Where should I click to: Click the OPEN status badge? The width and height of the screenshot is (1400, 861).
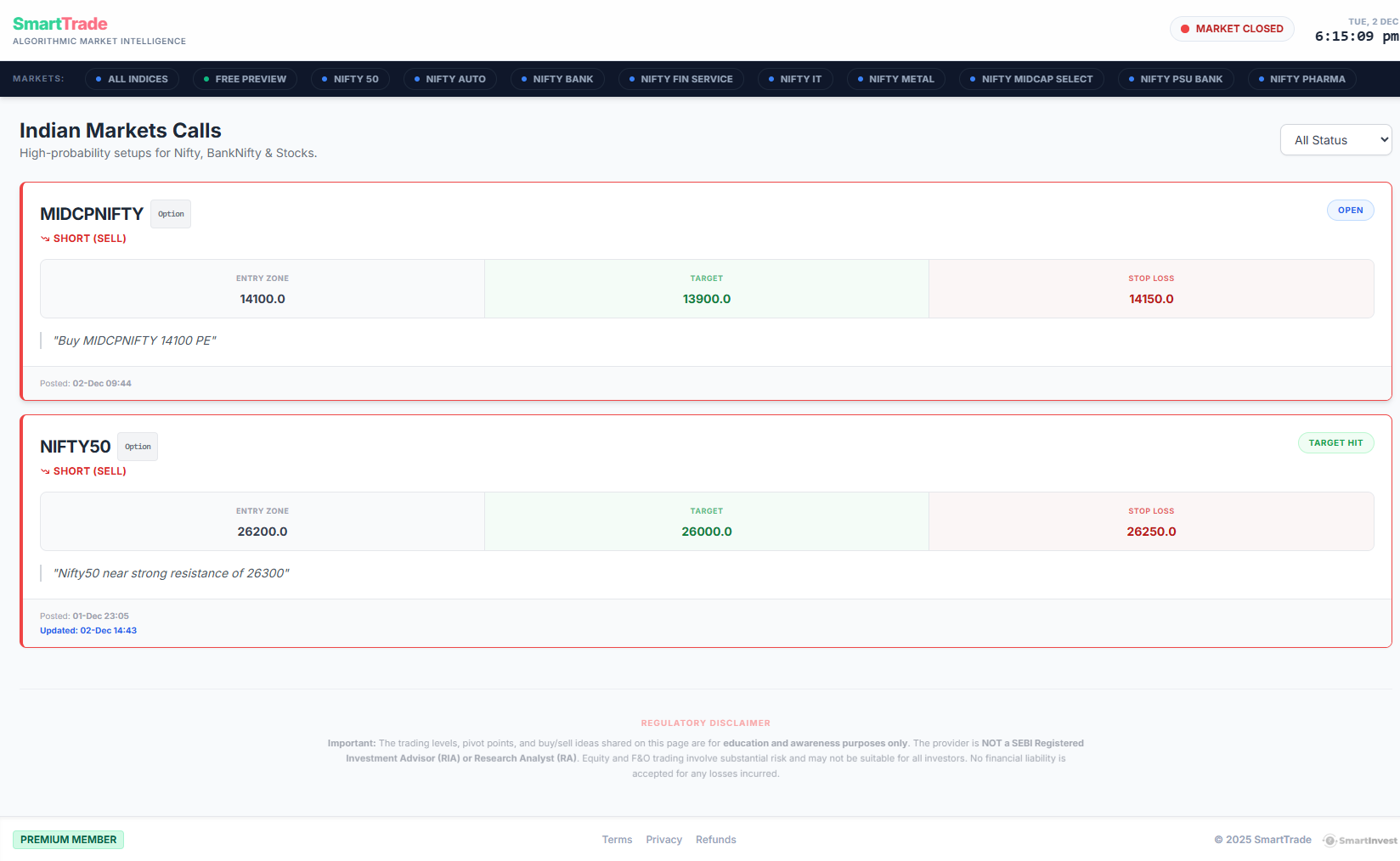click(x=1350, y=211)
